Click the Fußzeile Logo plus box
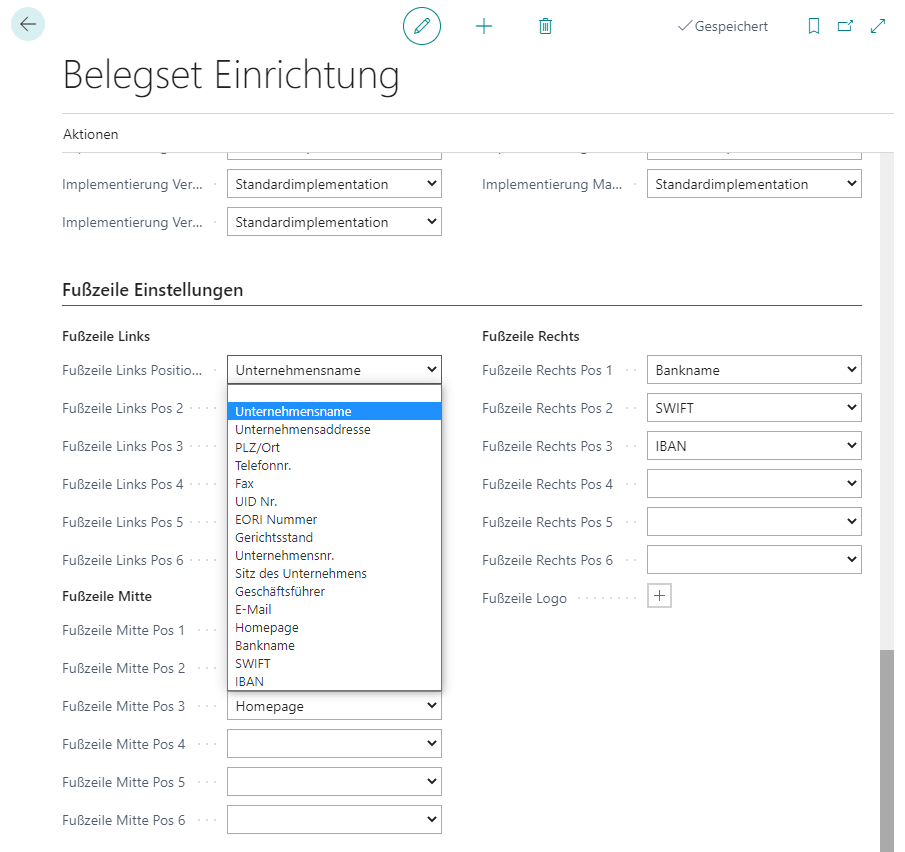The width and height of the screenshot is (905, 852). [660, 596]
